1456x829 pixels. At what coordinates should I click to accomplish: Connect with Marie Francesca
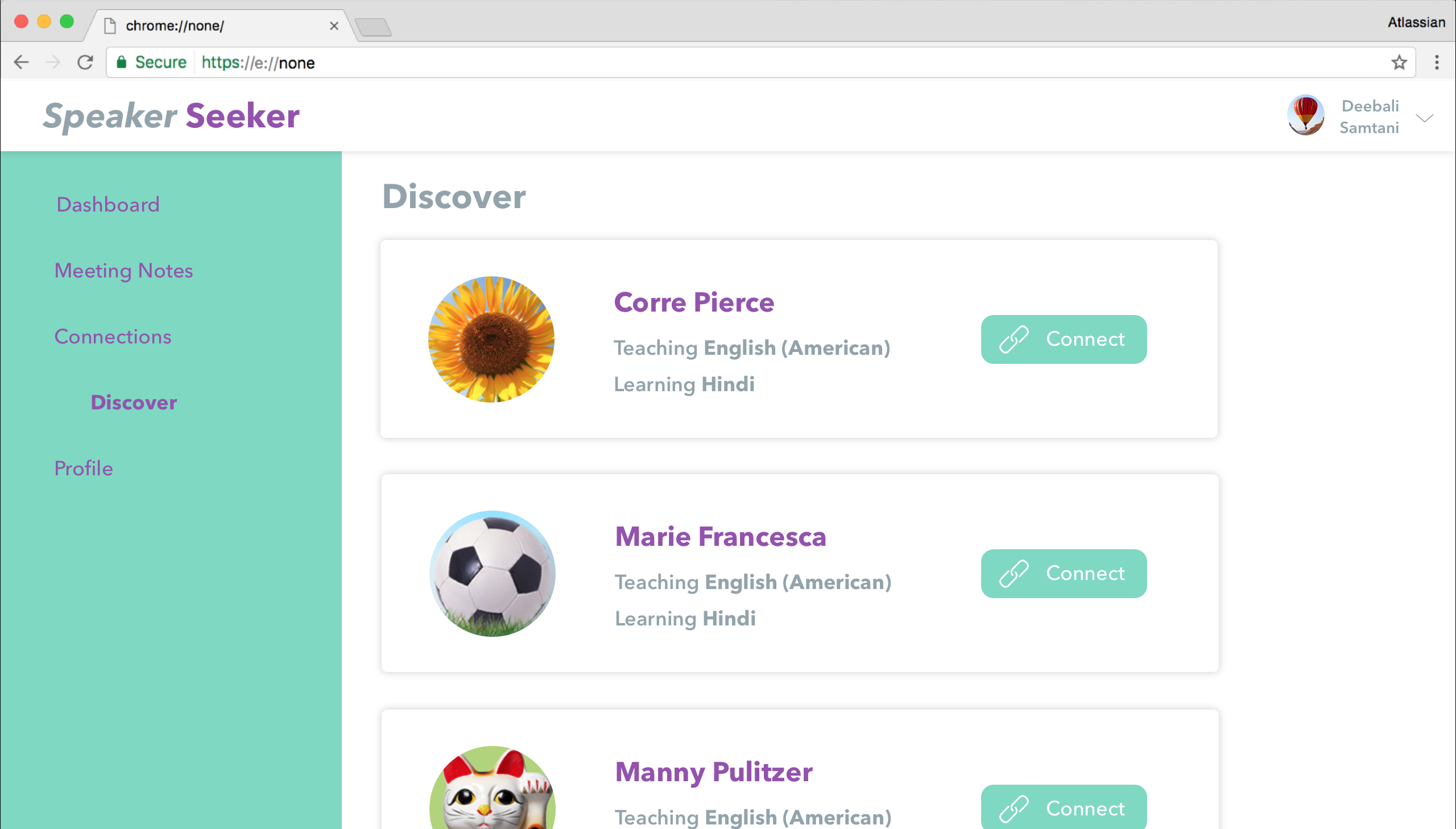1063,573
